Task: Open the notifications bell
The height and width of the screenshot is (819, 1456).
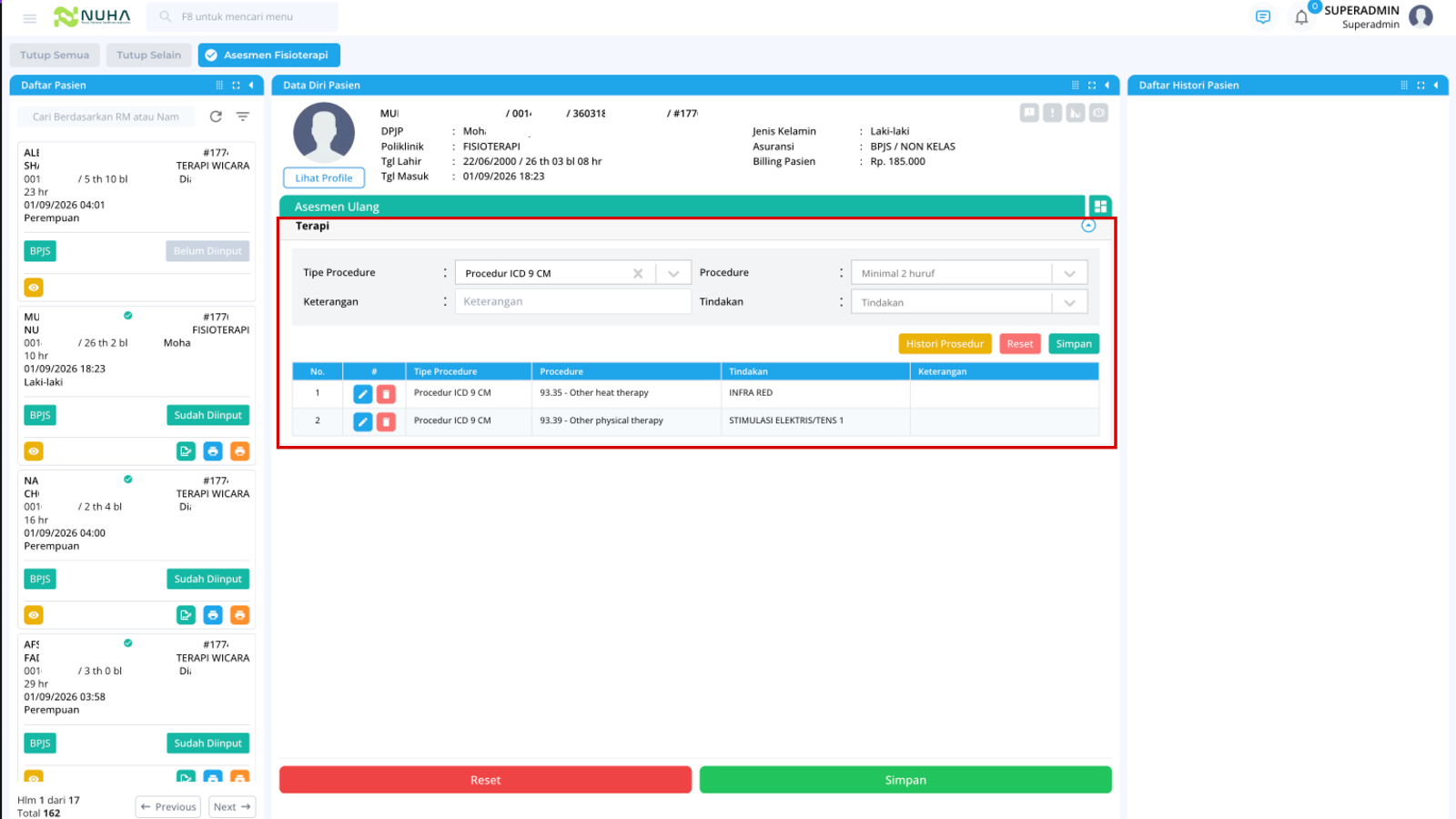Action: tap(1302, 17)
